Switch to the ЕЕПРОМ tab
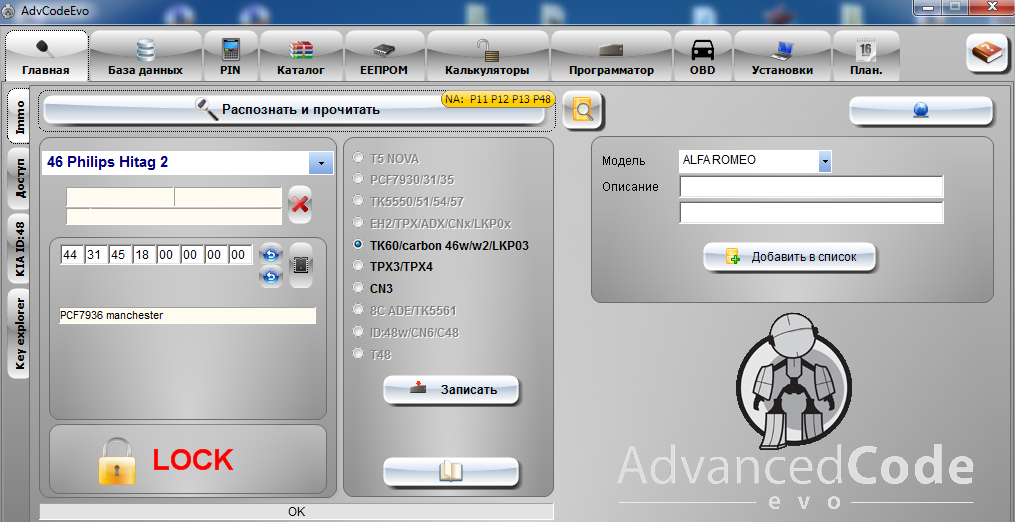This screenshot has height=522, width=1015. [384, 56]
